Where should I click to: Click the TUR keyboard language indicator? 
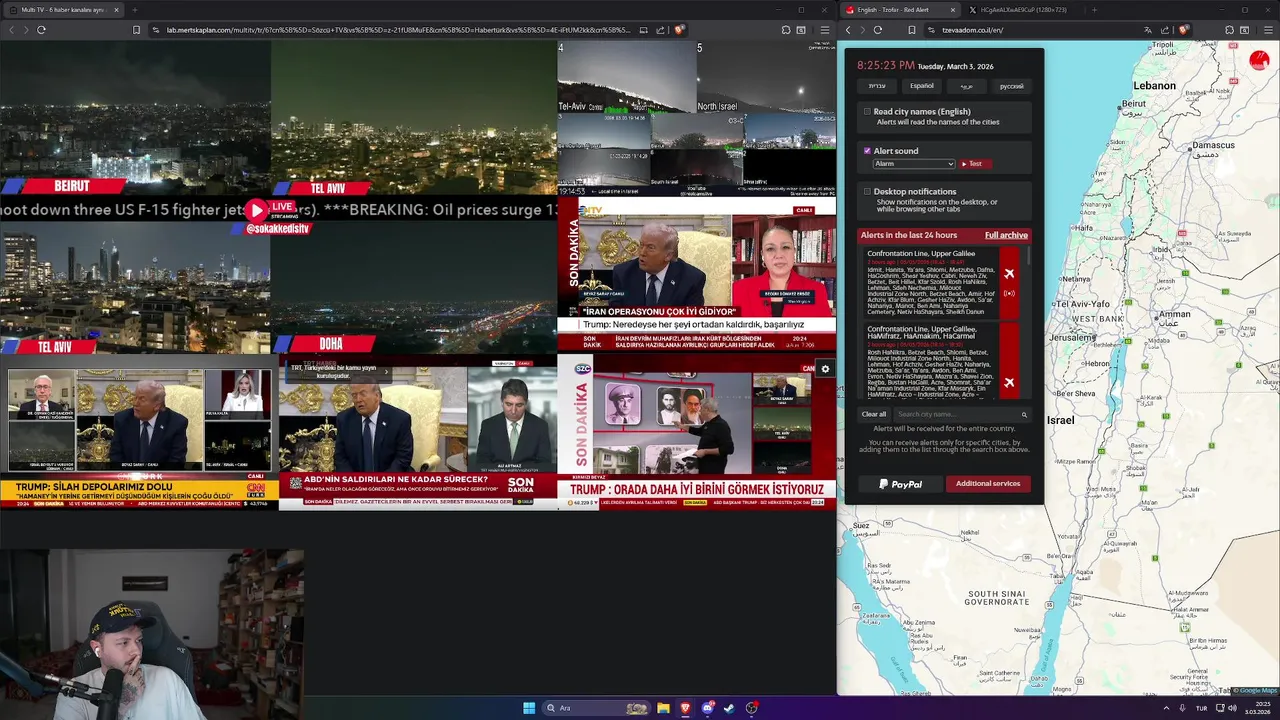click(x=1201, y=708)
